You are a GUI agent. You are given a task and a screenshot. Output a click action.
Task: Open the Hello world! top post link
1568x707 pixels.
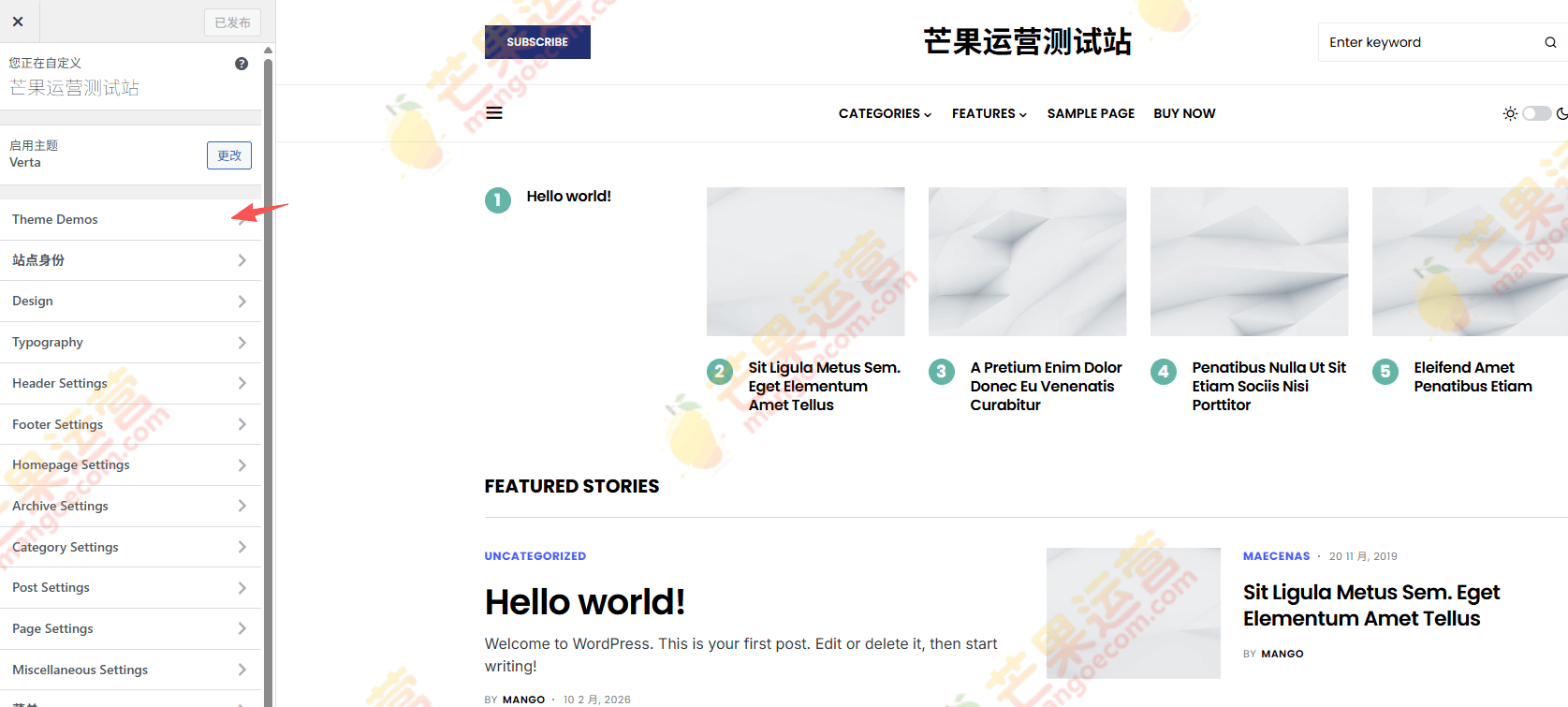pos(568,196)
